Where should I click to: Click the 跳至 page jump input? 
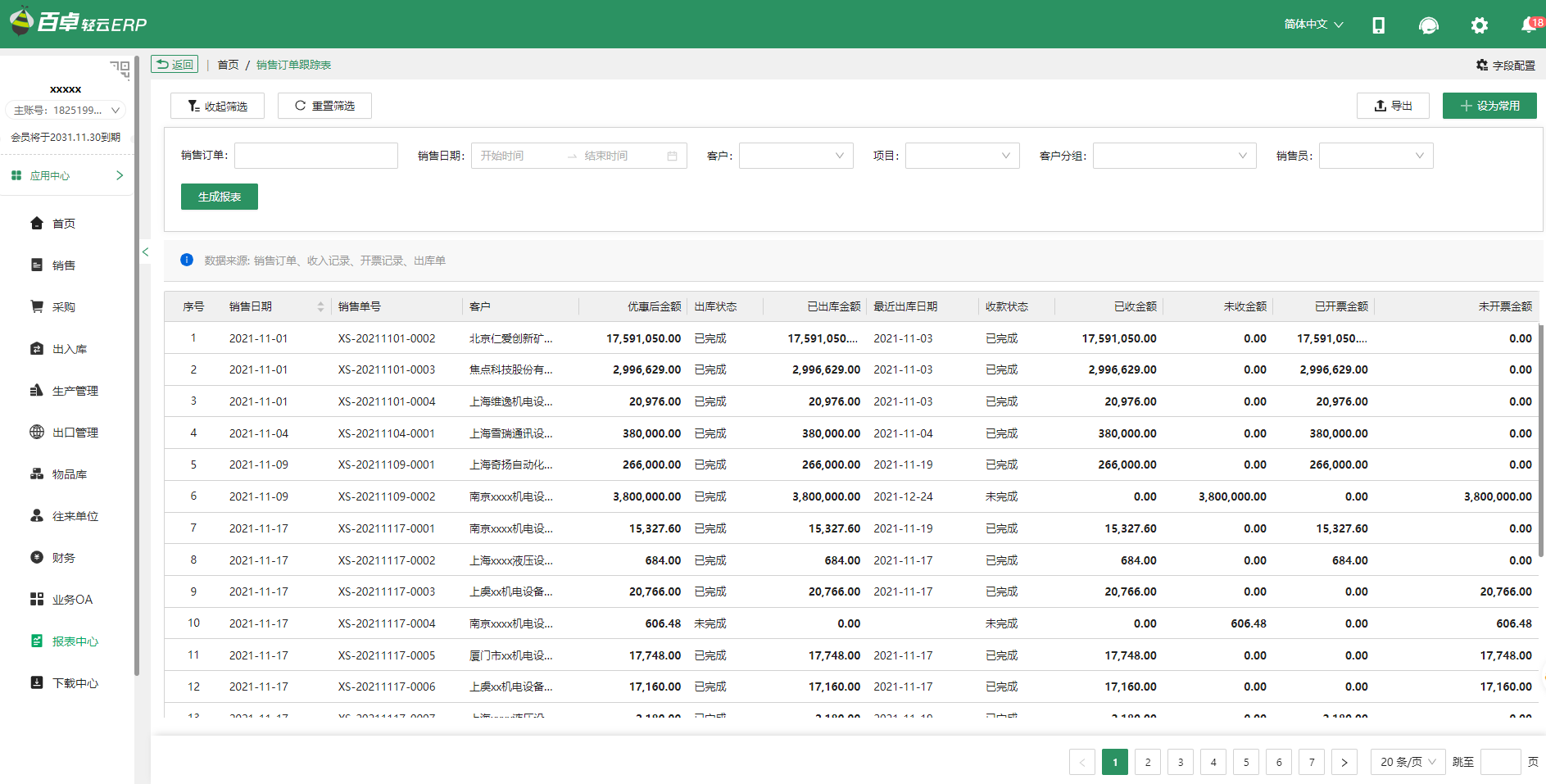coord(1501,762)
